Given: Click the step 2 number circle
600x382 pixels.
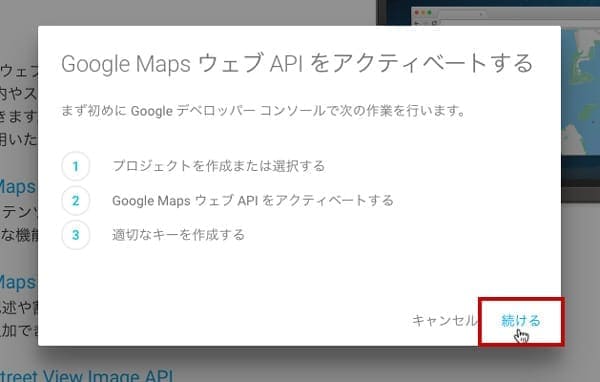Looking at the screenshot, I should pos(76,201).
